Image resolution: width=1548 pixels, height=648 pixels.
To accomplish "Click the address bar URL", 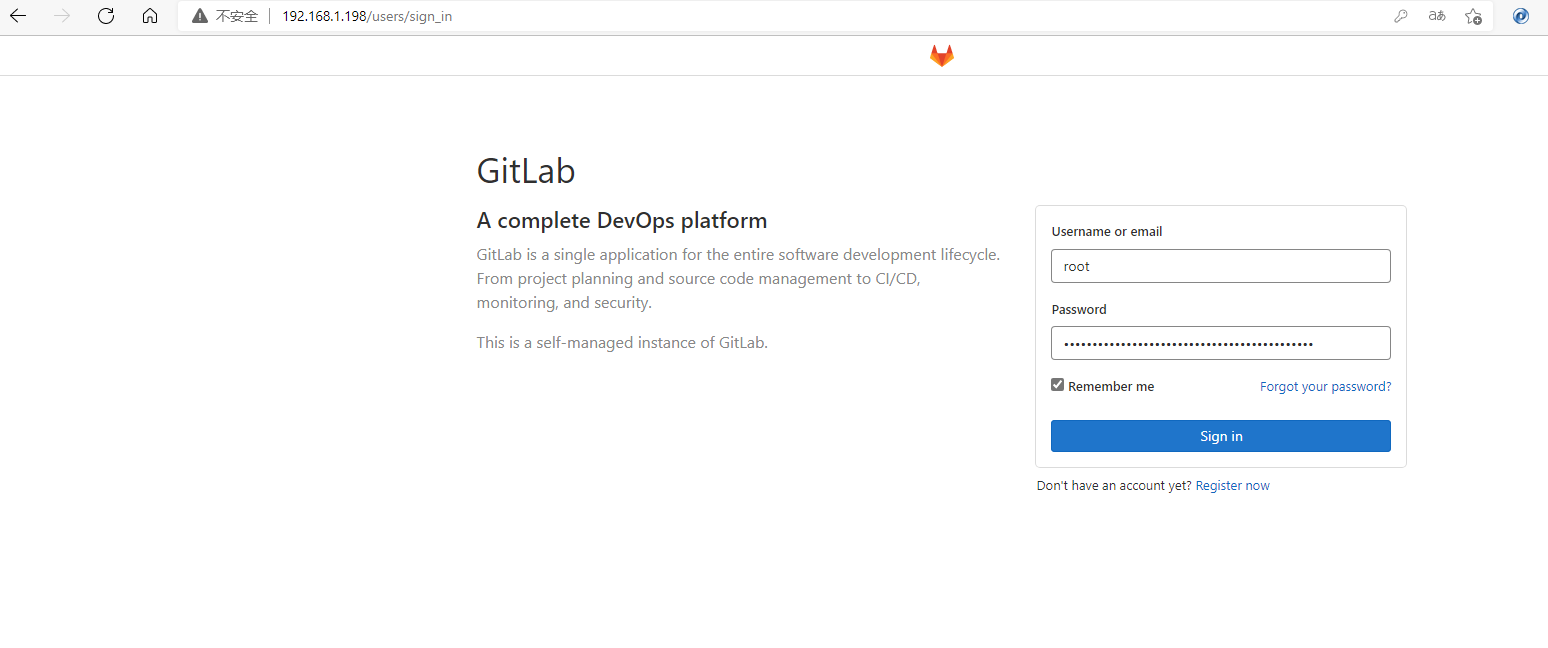I will click(367, 16).
